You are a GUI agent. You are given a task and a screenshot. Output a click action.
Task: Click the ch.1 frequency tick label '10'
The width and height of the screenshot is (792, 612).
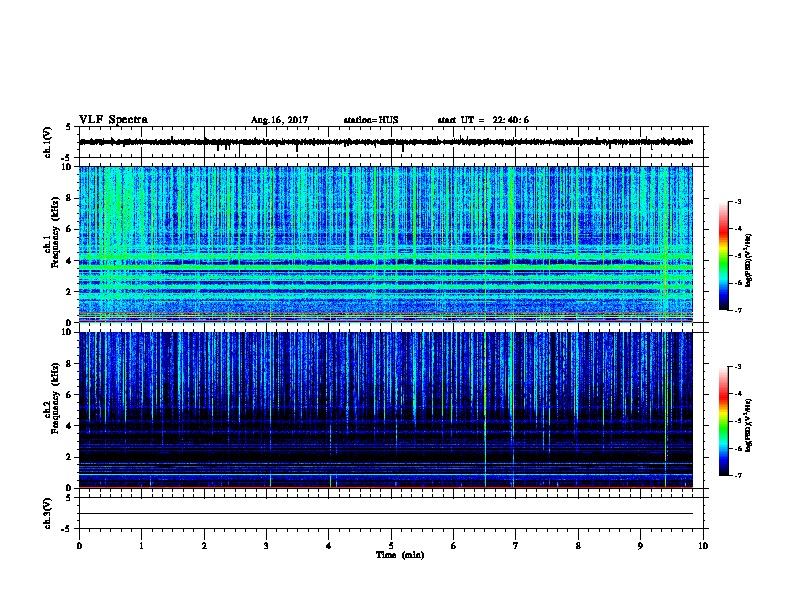[68, 167]
